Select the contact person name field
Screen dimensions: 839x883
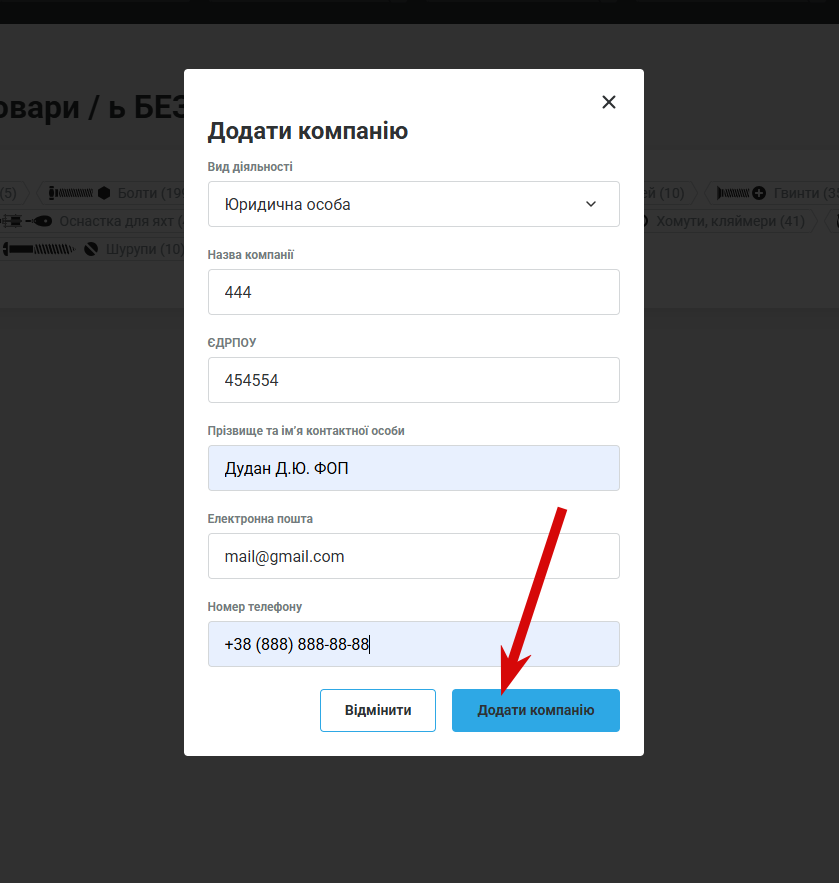[414, 468]
